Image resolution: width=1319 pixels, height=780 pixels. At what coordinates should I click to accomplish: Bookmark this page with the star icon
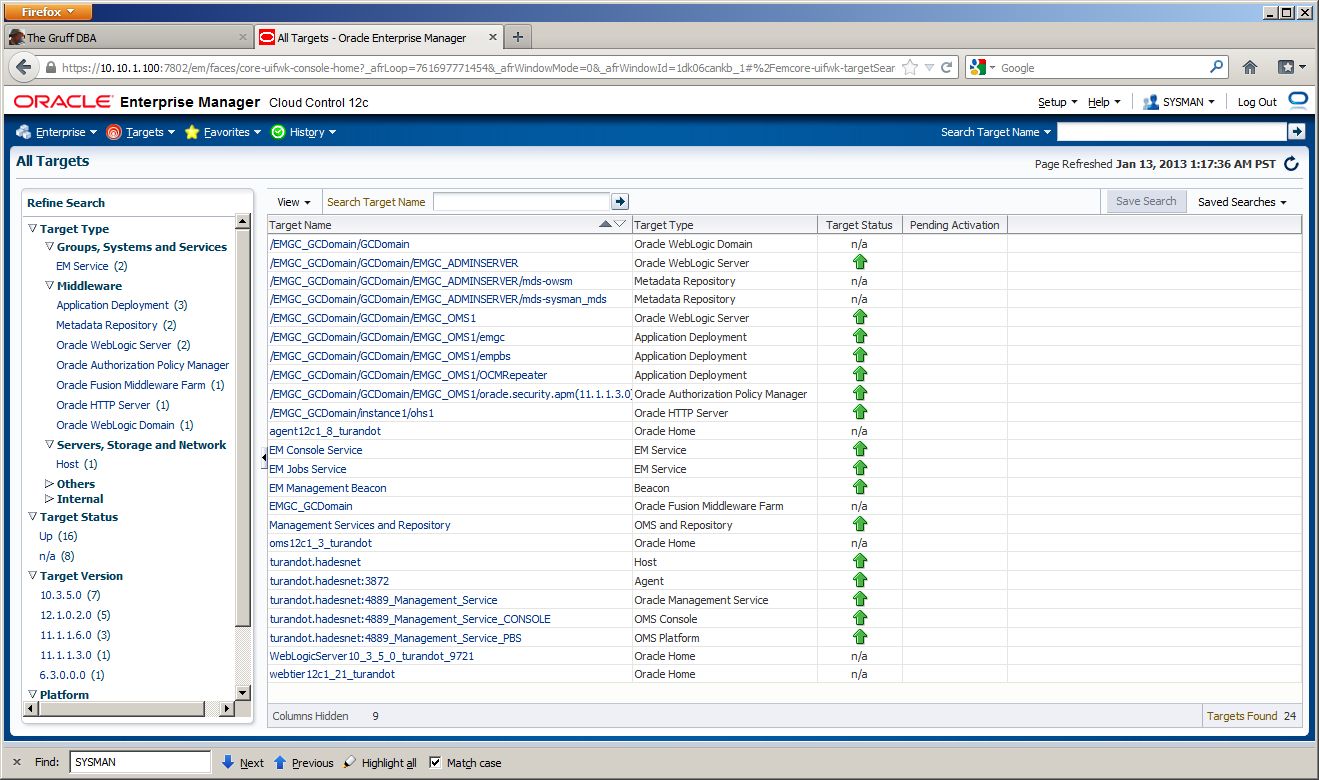(x=910, y=68)
